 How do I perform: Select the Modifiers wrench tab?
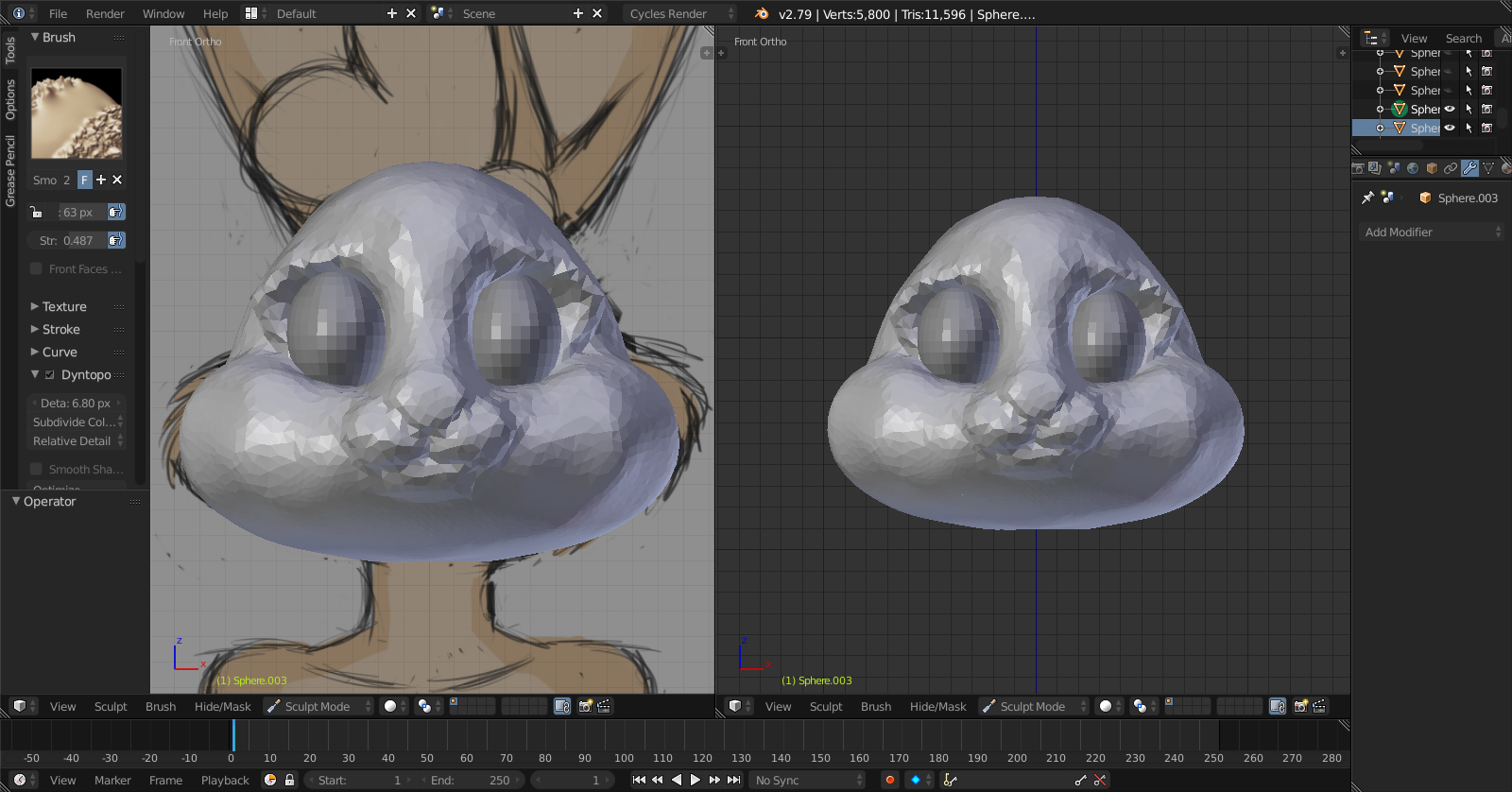1469,168
